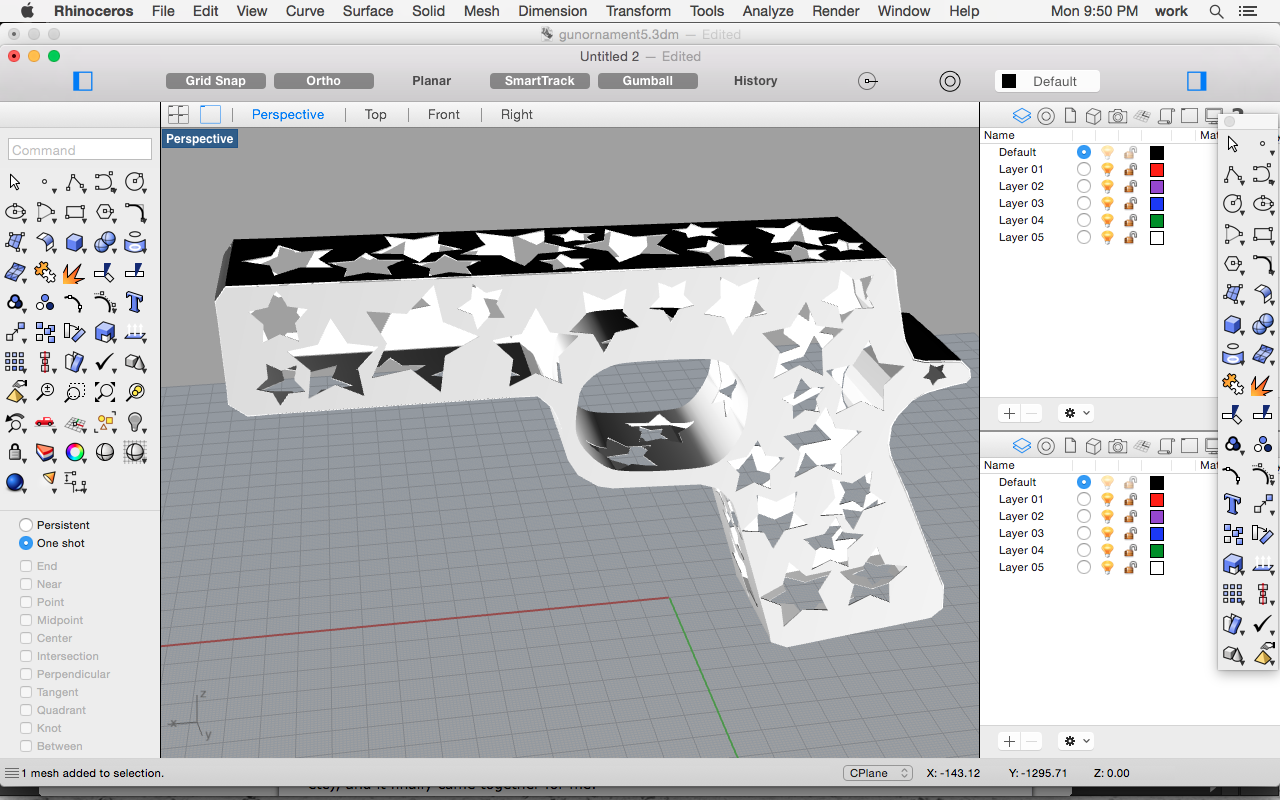Click the Array grid icon in left sidebar
The image size is (1280, 800).
coord(15,362)
